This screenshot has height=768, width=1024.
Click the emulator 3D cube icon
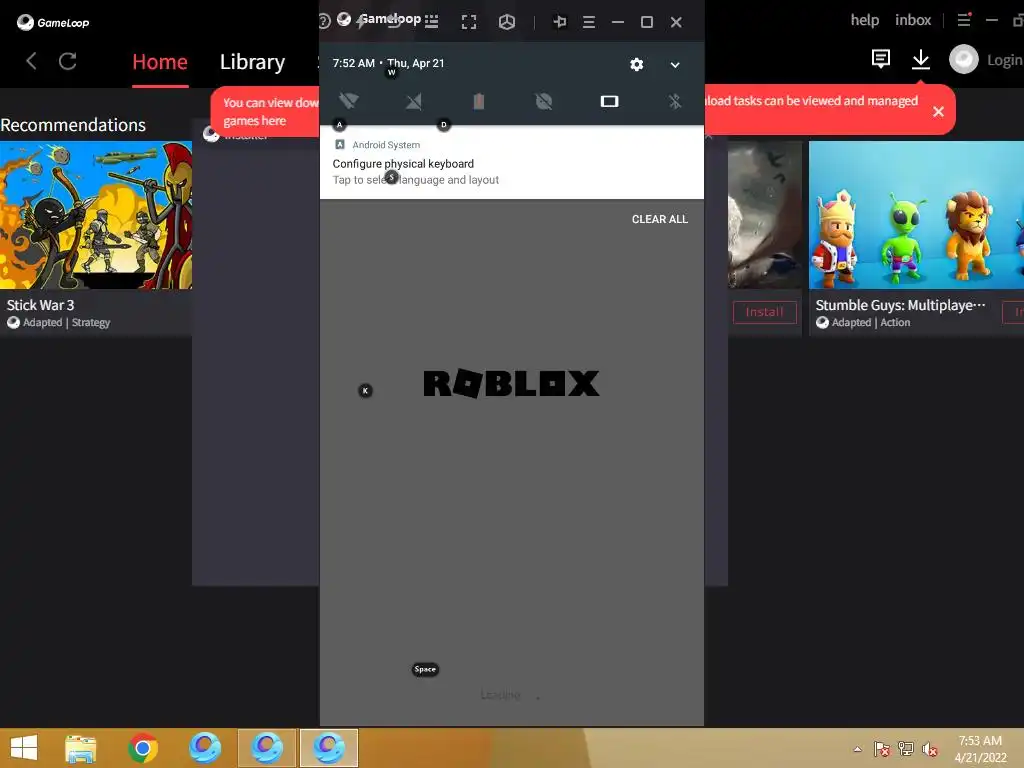[x=507, y=22]
